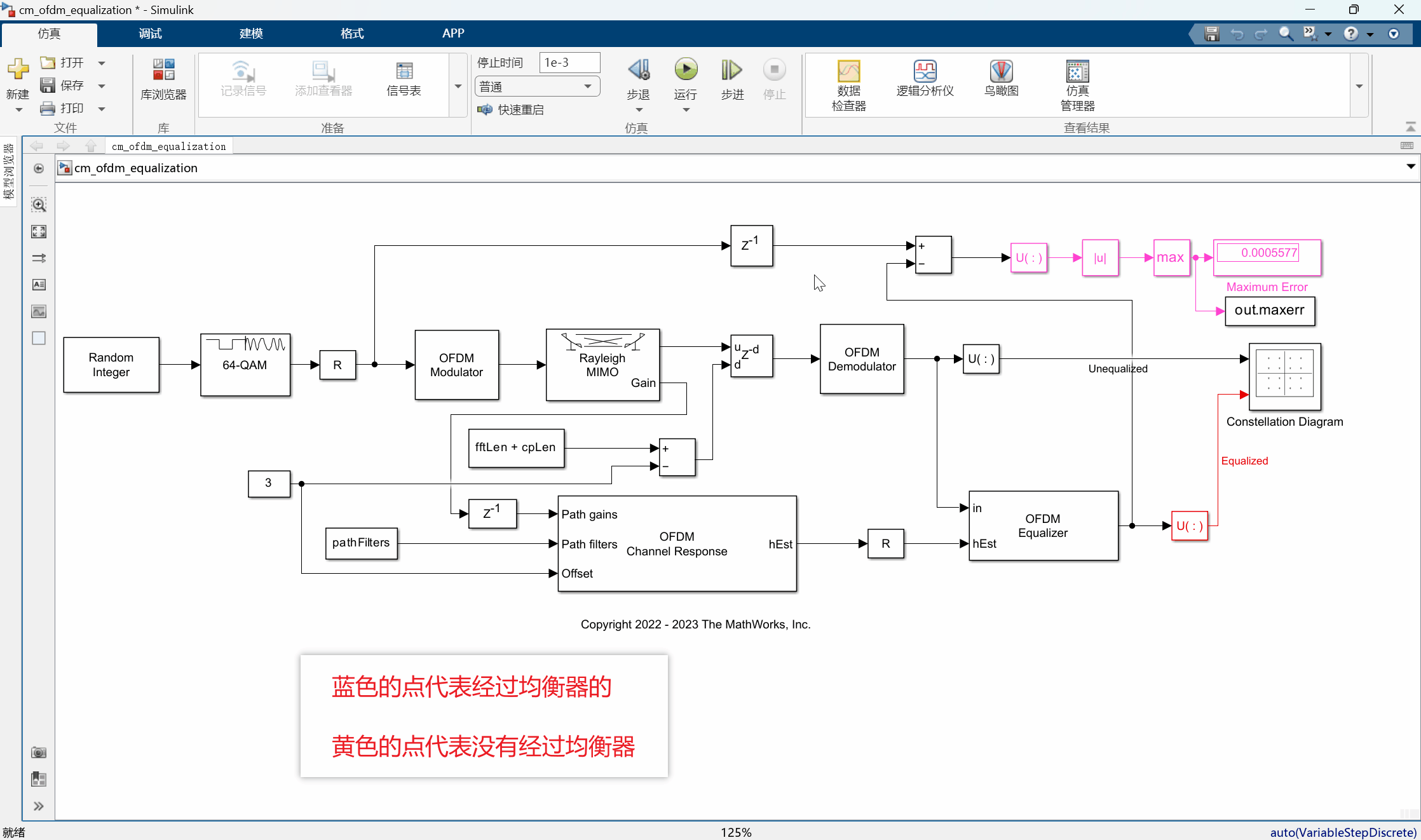Image resolution: width=1421 pixels, height=840 pixels.
Task: Click the zoom tool in left palette
Action: click(x=39, y=205)
